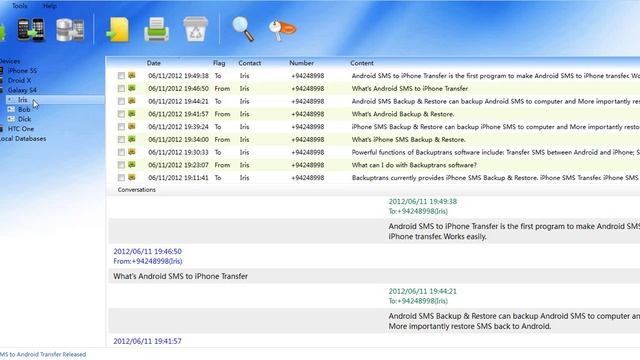Select Galaxy S4 in the devices tree
The width and height of the screenshot is (640, 360).
[x=22, y=90]
